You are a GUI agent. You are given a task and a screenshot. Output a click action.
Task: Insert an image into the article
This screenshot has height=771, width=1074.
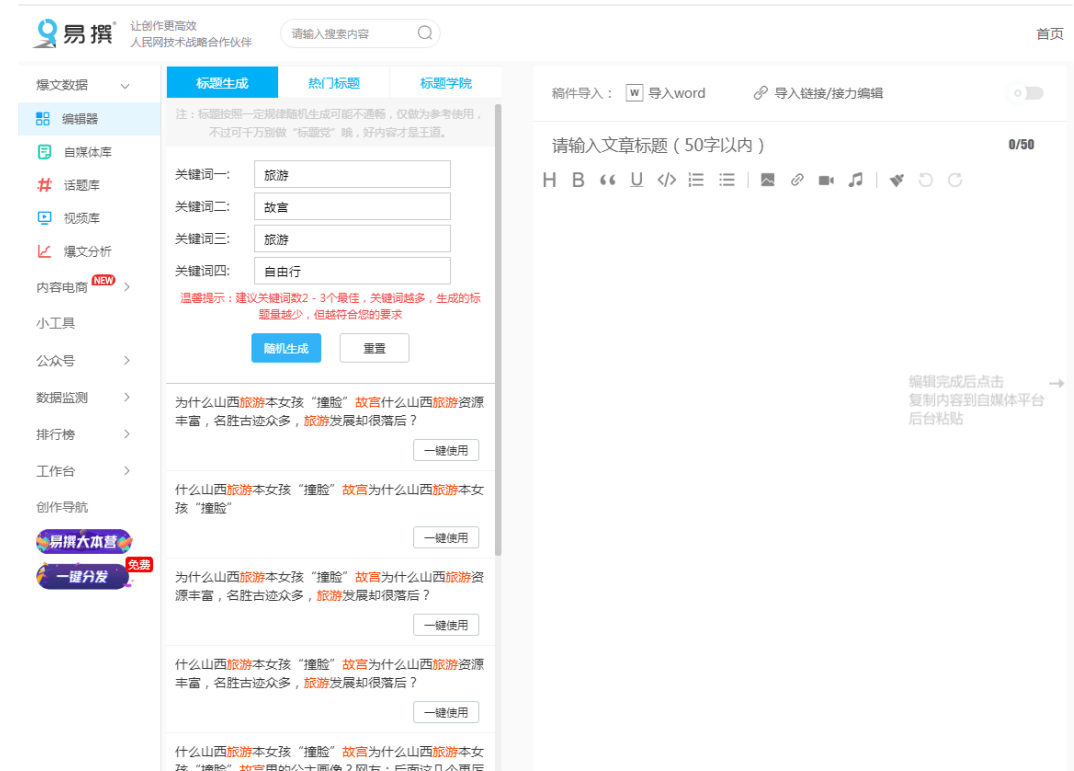click(x=768, y=180)
